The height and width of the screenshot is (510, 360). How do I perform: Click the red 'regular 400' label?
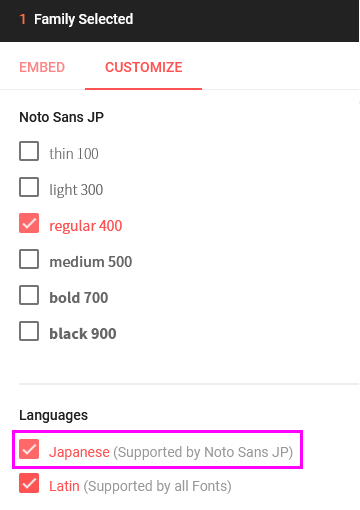click(x=86, y=226)
